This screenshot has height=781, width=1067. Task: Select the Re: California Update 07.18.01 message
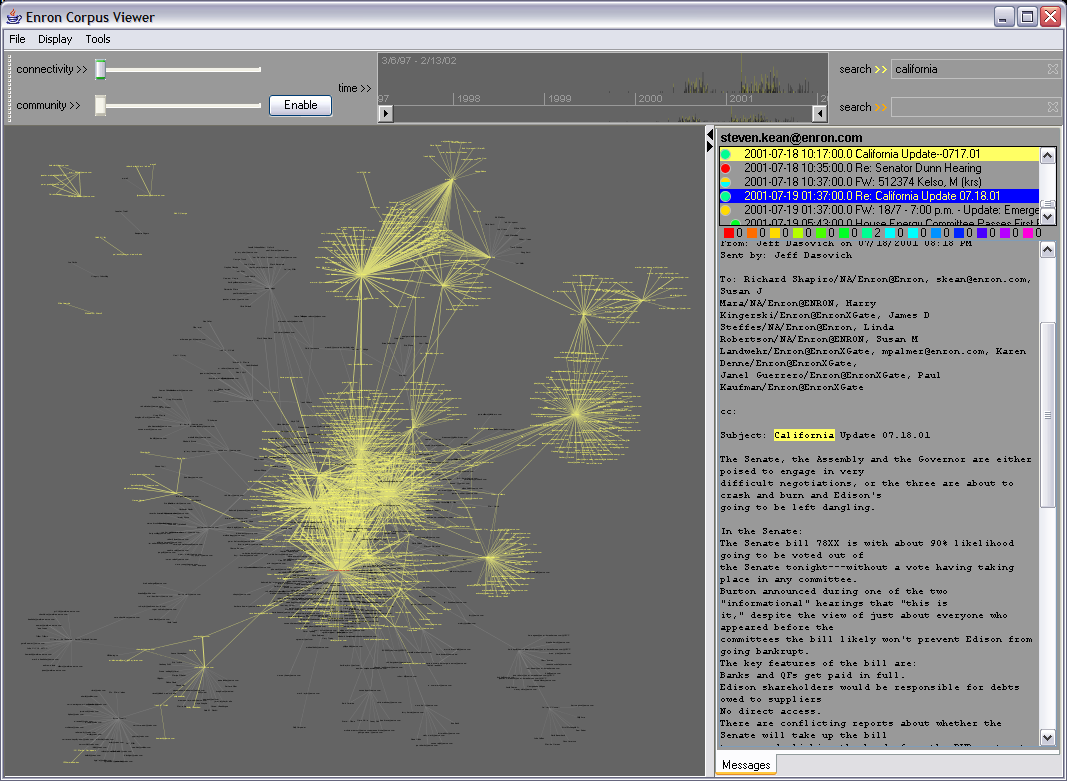[880, 196]
